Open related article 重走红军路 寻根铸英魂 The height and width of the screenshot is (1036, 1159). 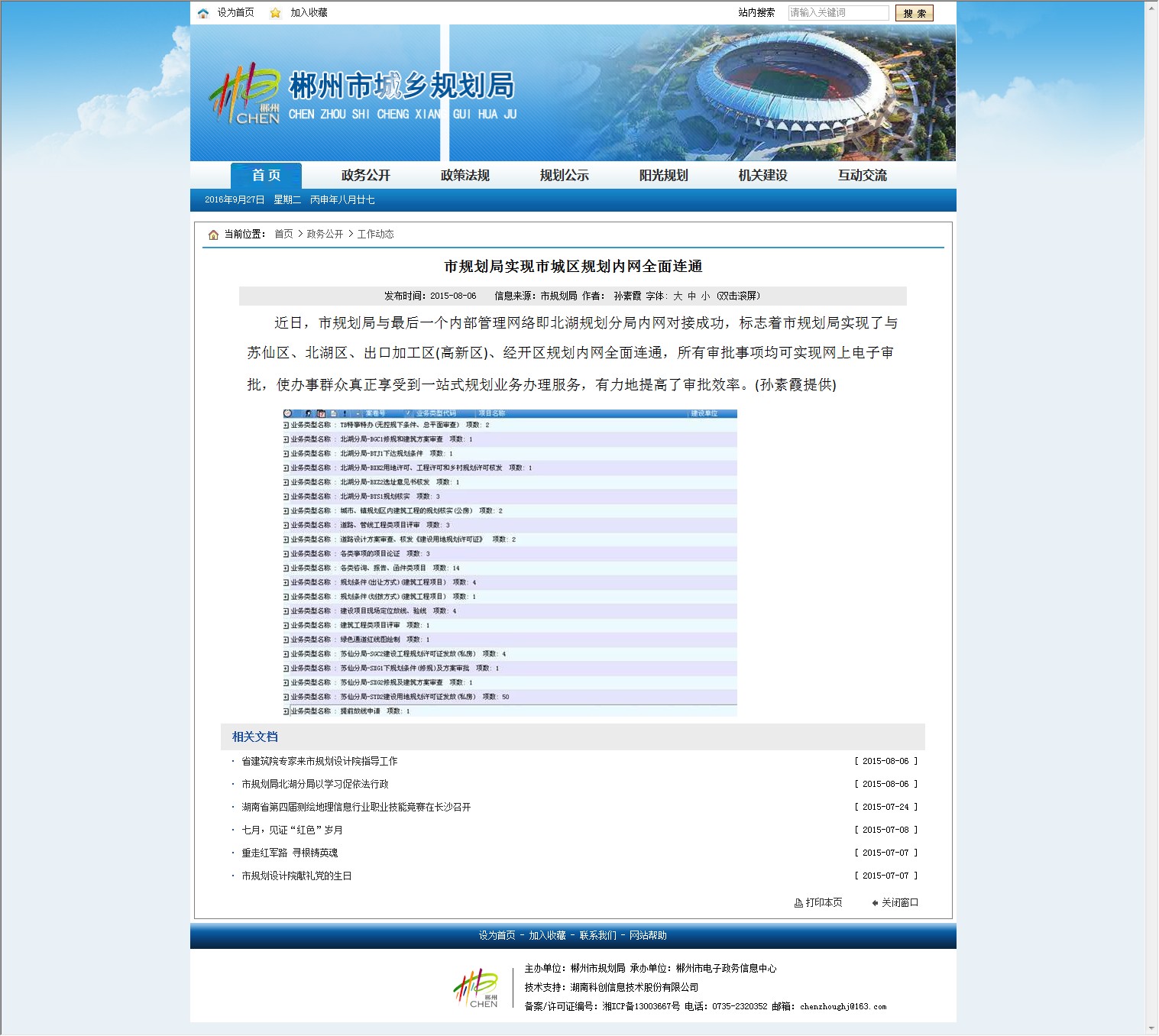coord(290,853)
